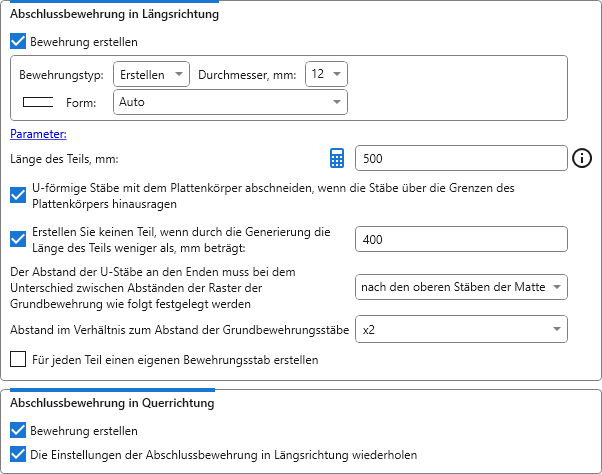Viewport: 602px width, 474px height.
Task: Open 'nach den oberen Stäben der Matte' dropdown
Action: tap(461, 288)
